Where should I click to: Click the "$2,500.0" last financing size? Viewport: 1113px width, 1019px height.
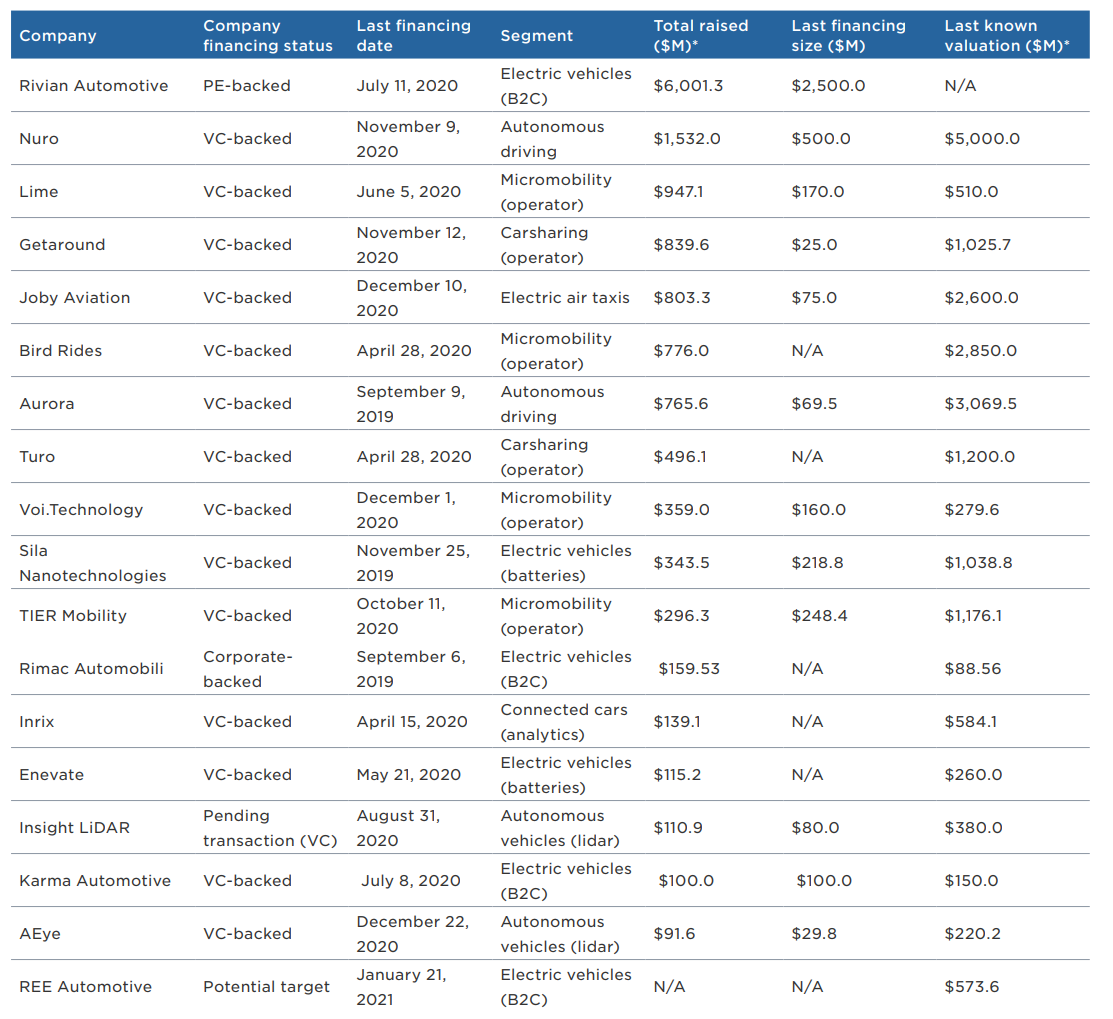click(x=828, y=86)
